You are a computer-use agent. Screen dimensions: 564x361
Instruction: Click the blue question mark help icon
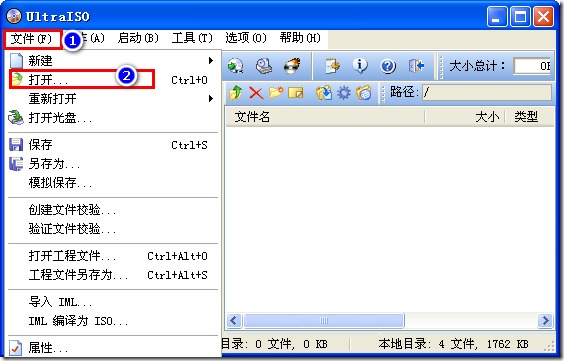click(x=388, y=66)
